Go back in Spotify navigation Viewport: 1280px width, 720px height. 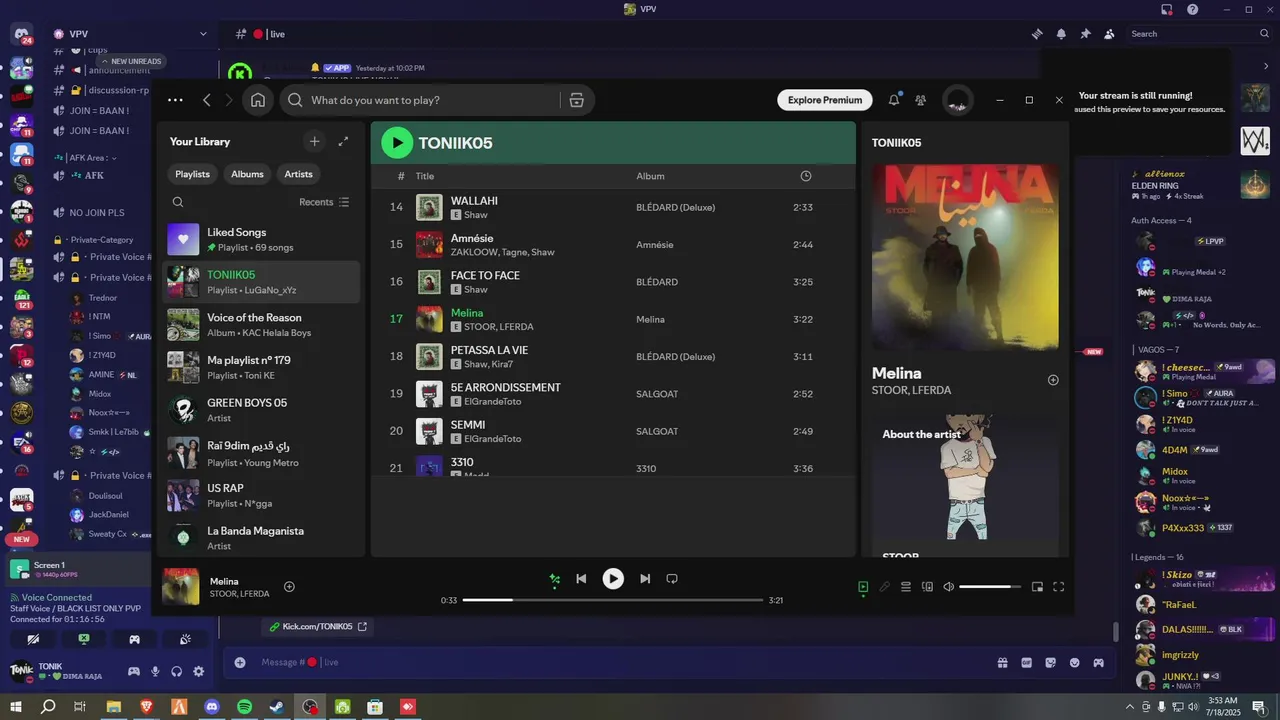click(207, 100)
